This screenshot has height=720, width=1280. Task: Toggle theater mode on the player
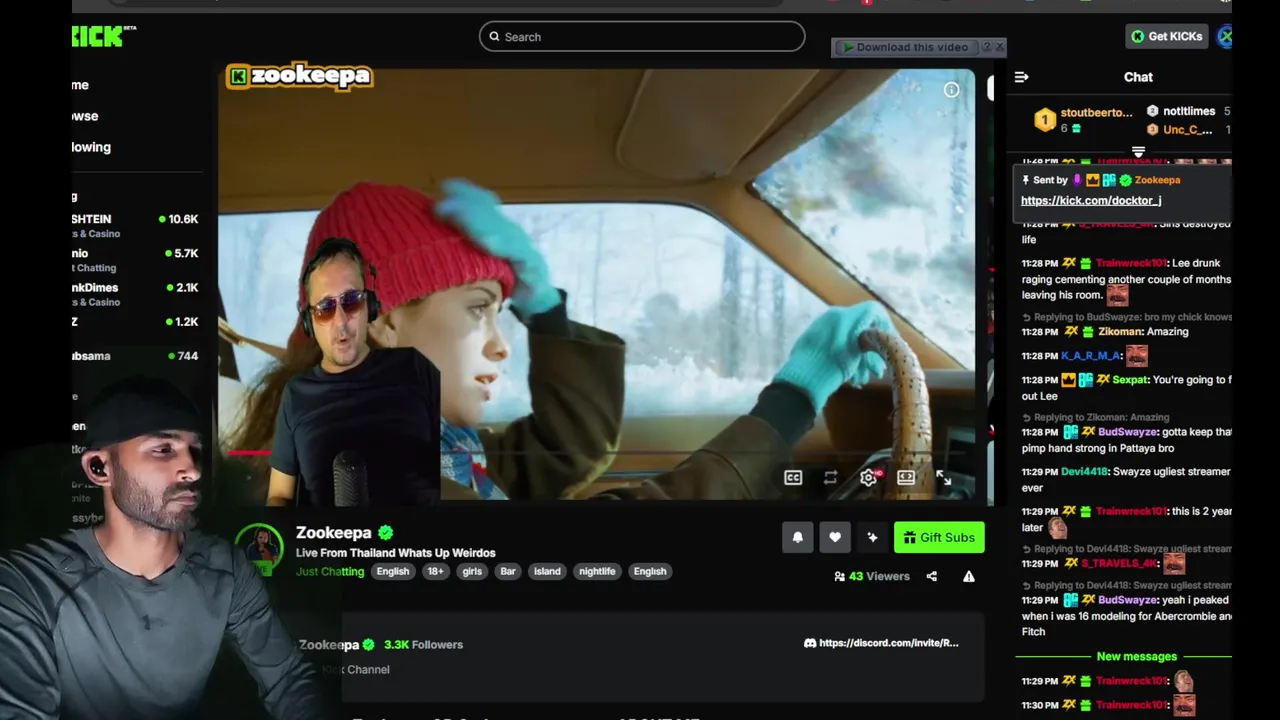[x=906, y=478]
